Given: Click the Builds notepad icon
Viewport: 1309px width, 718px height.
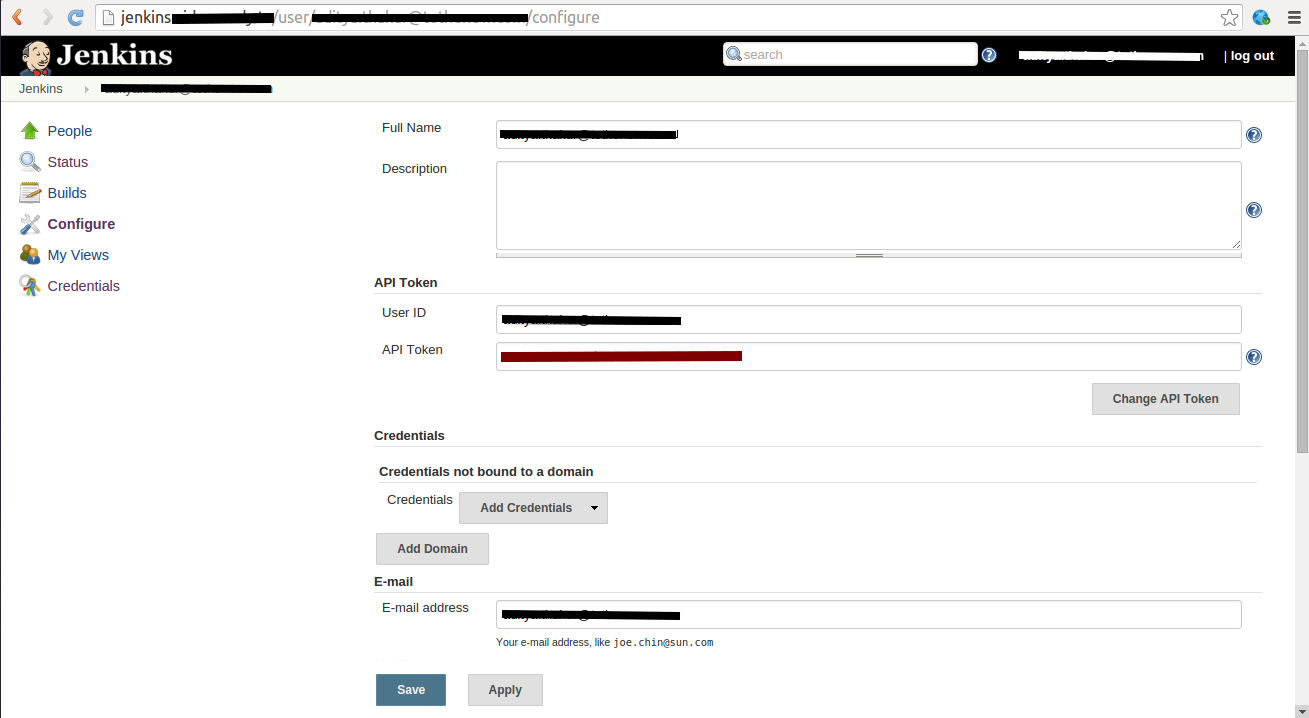Looking at the screenshot, I should 30,193.
